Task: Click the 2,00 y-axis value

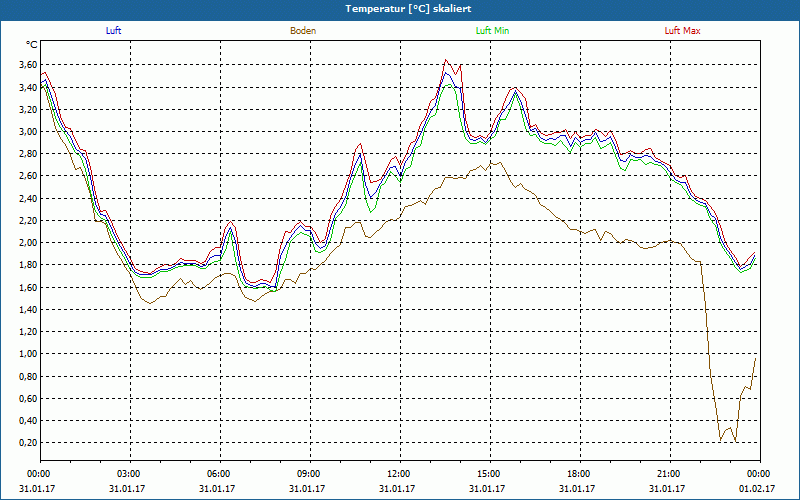Action: (28, 242)
